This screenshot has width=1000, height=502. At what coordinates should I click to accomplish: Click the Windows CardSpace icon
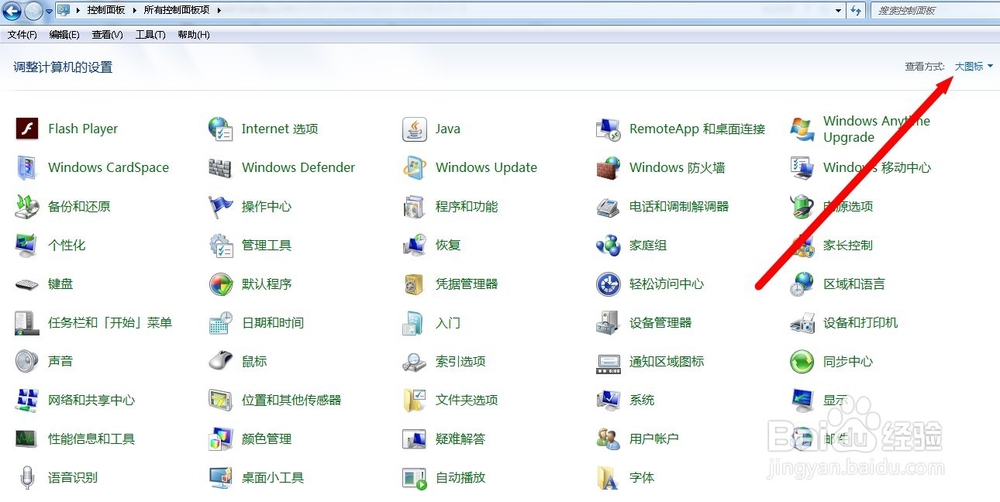tap(27, 168)
